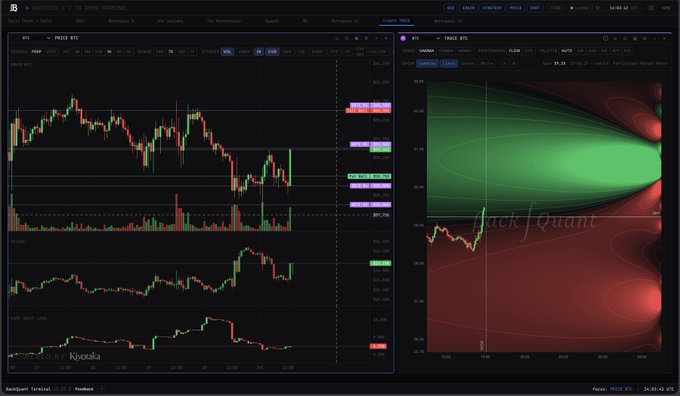The image size is (680, 396).
Task: Switch to the btc options workspace tab
Action: pyautogui.click(x=170, y=21)
